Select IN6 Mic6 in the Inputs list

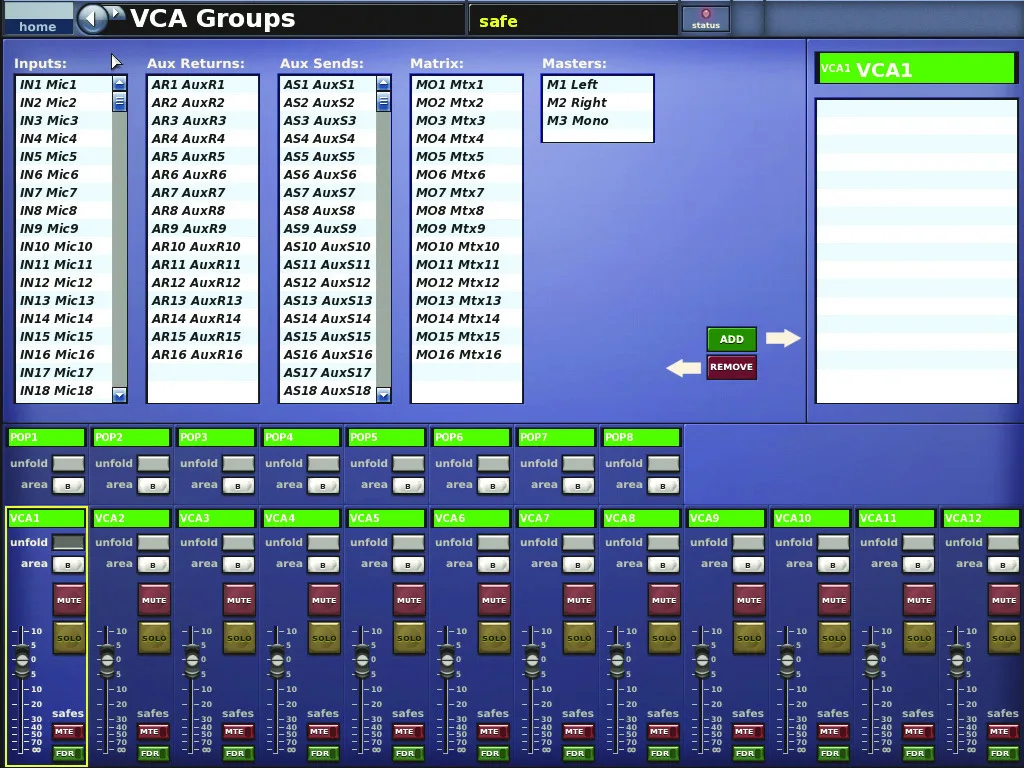[x=63, y=174]
